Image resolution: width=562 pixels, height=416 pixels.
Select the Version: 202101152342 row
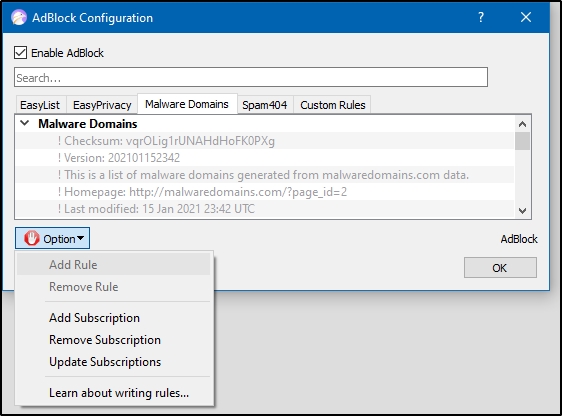tap(265, 158)
